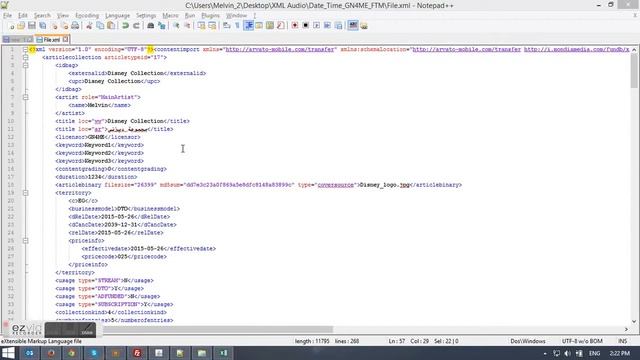
Task: Click the Paste toolbar icon
Action: tap(111, 26)
